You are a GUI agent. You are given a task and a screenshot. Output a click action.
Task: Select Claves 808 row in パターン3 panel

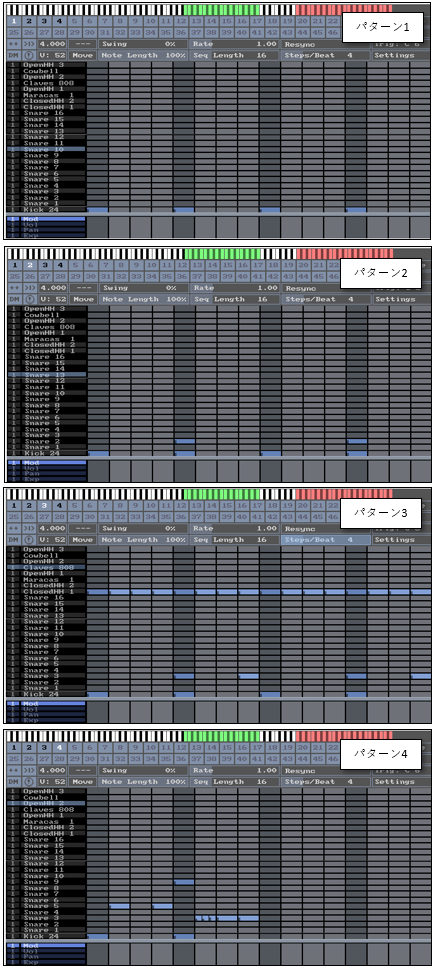pos(46,567)
